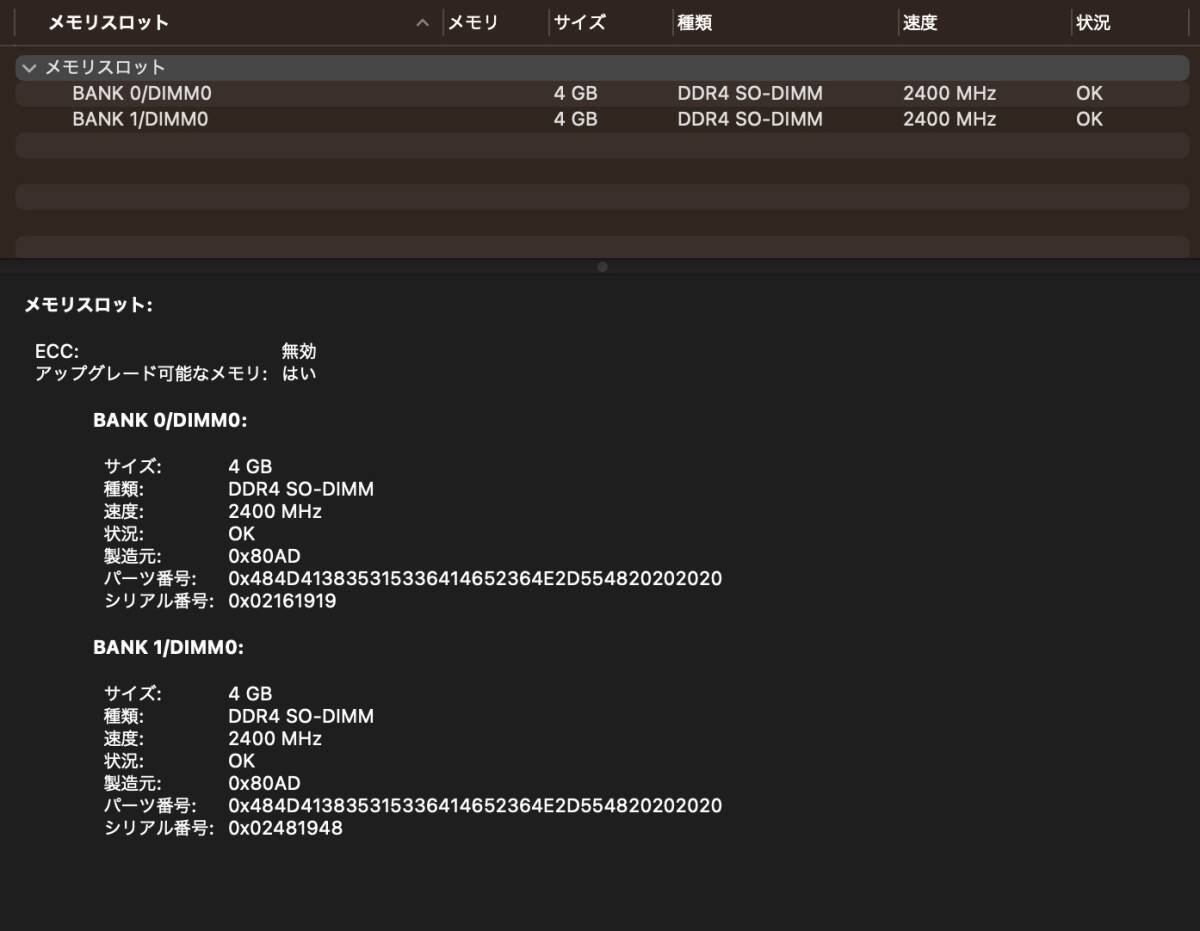Screen dimensions: 1200x931
Task: Click the 種類 column header
Action: (x=695, y=22)
